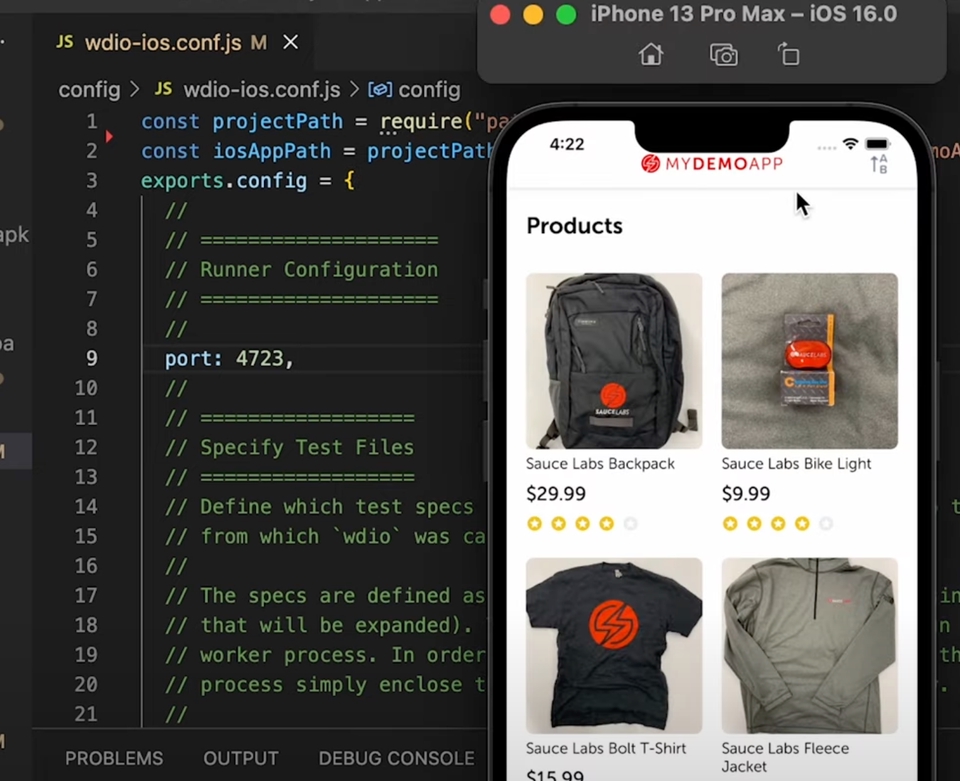Close the Simulator window with red button
The image size is (960, 781).
click(x=500, y=14)
